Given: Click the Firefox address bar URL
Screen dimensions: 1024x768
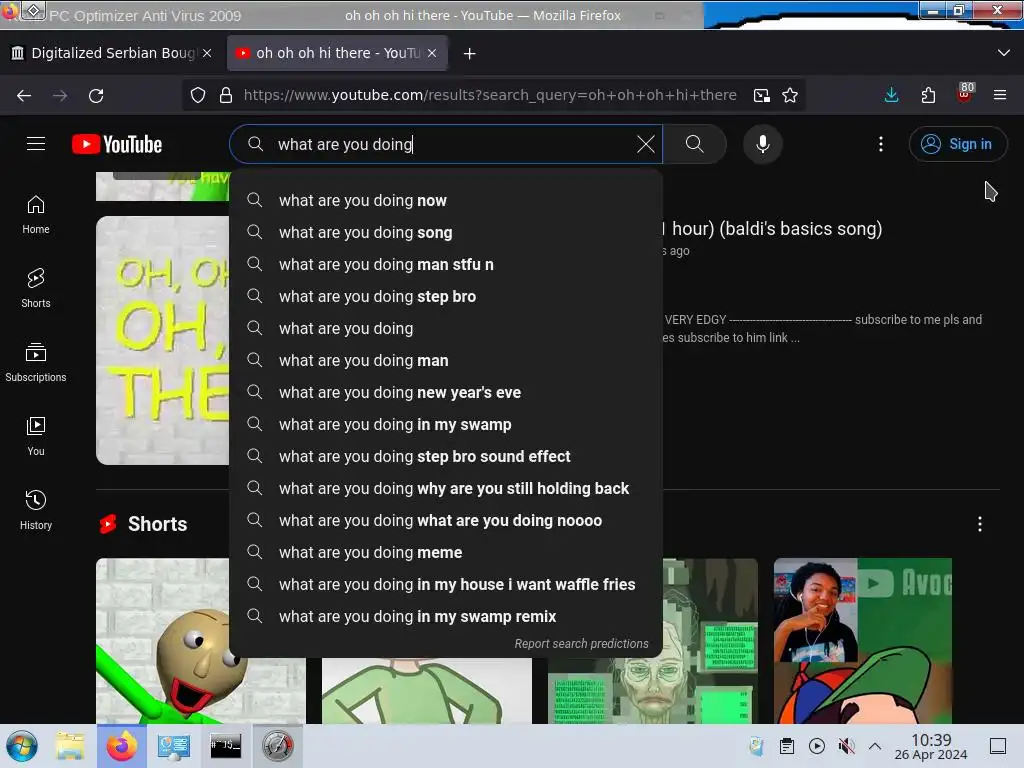Looking at the screenshot, I should (490, 95).
